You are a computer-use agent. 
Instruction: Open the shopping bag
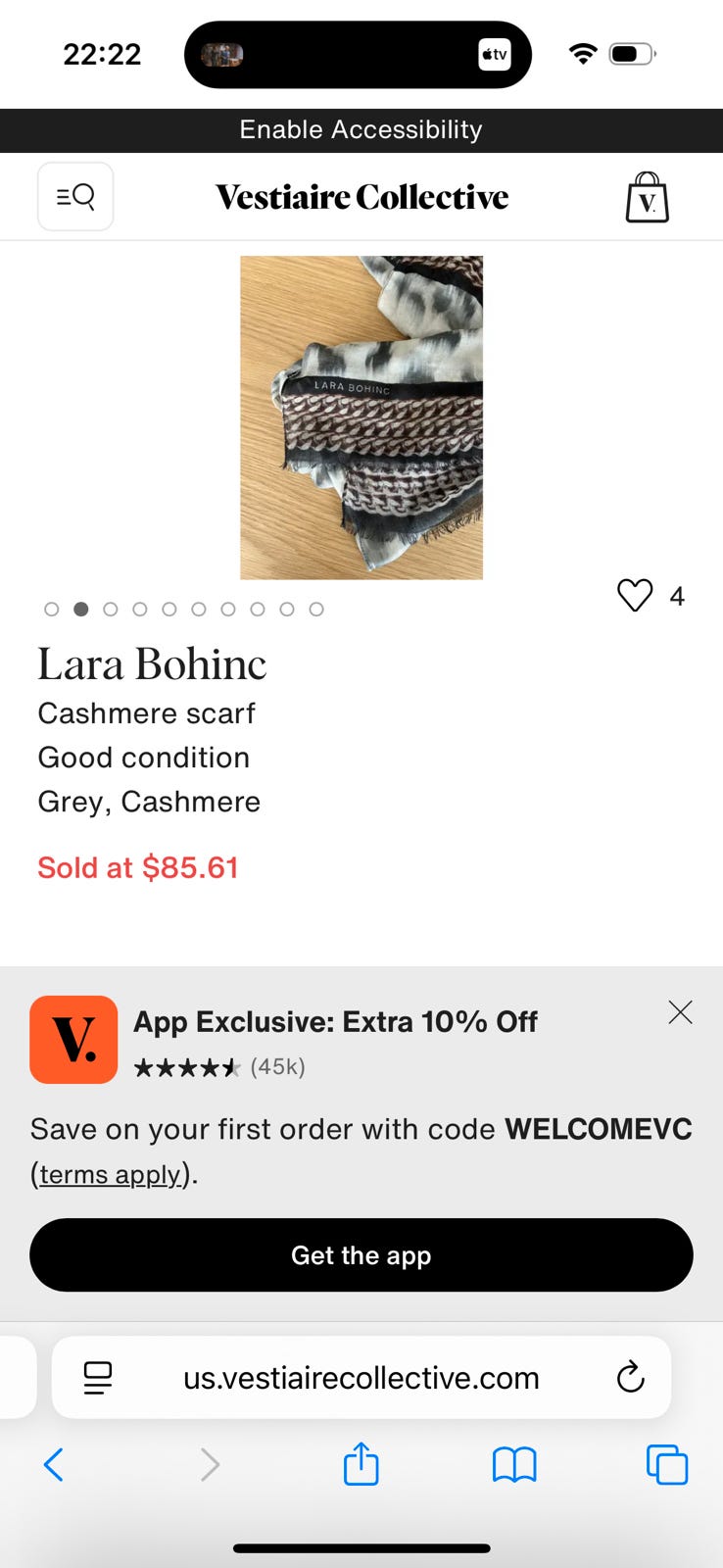coord(647,198)
